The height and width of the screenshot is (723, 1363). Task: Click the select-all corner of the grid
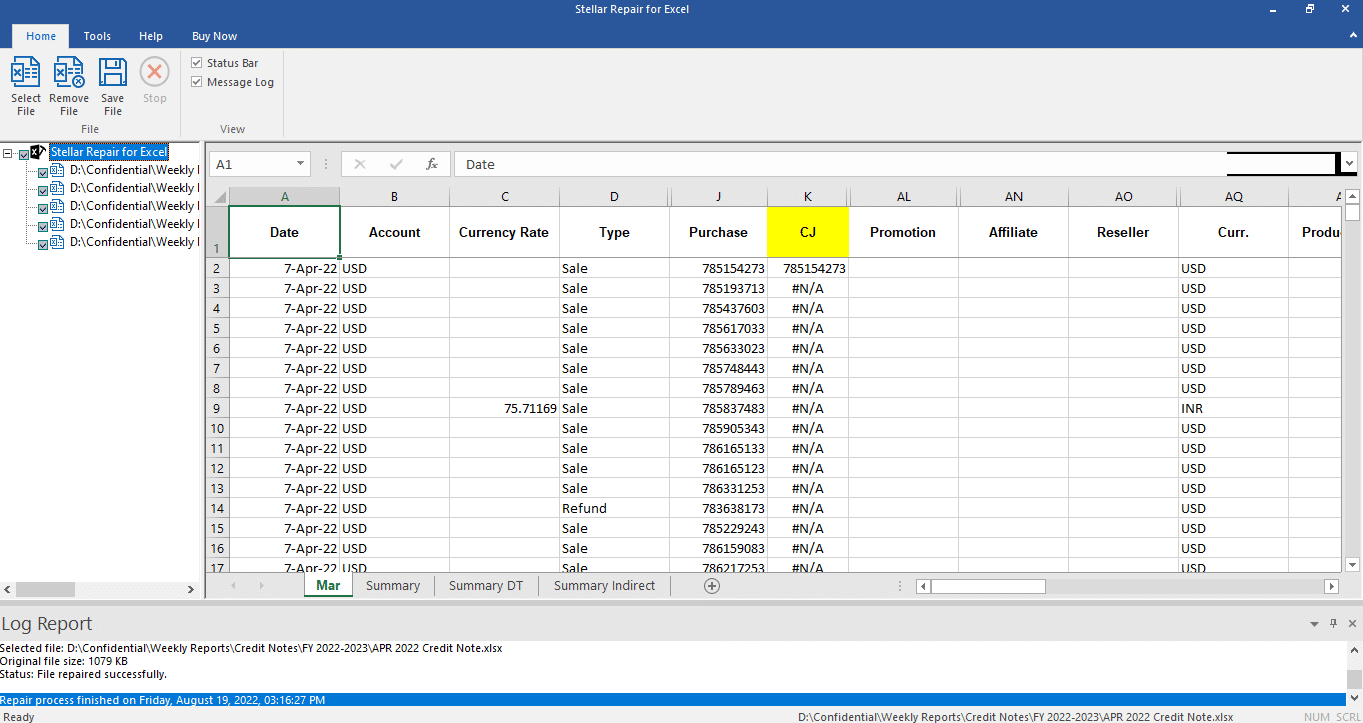tap(217, 196)
